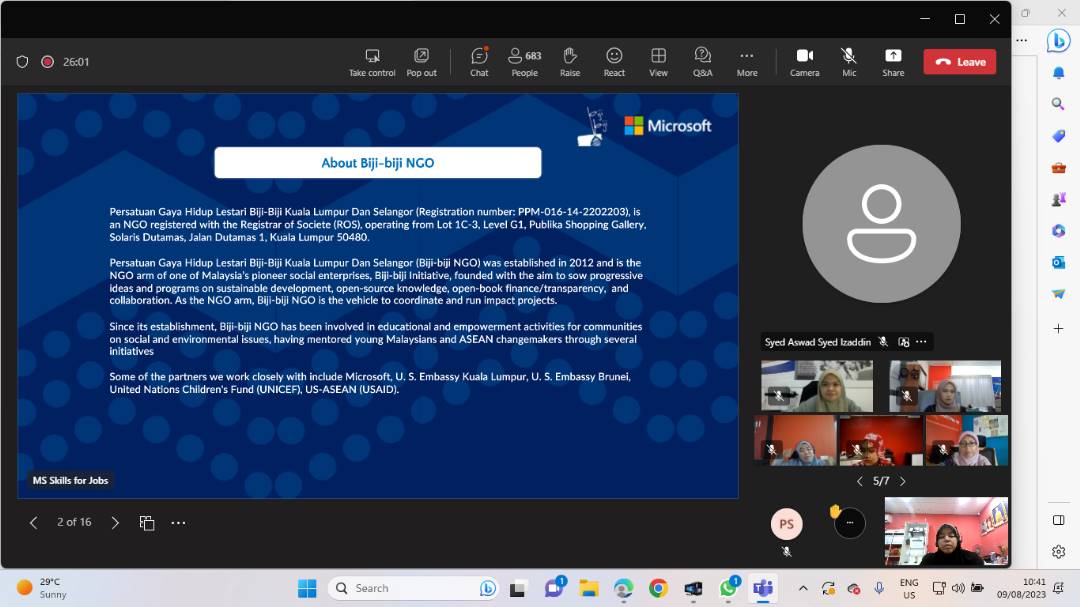Viewport: 1080px width, 607px height.
Task: Toggle the Mic mute state
Action: (x=849, y=62)
